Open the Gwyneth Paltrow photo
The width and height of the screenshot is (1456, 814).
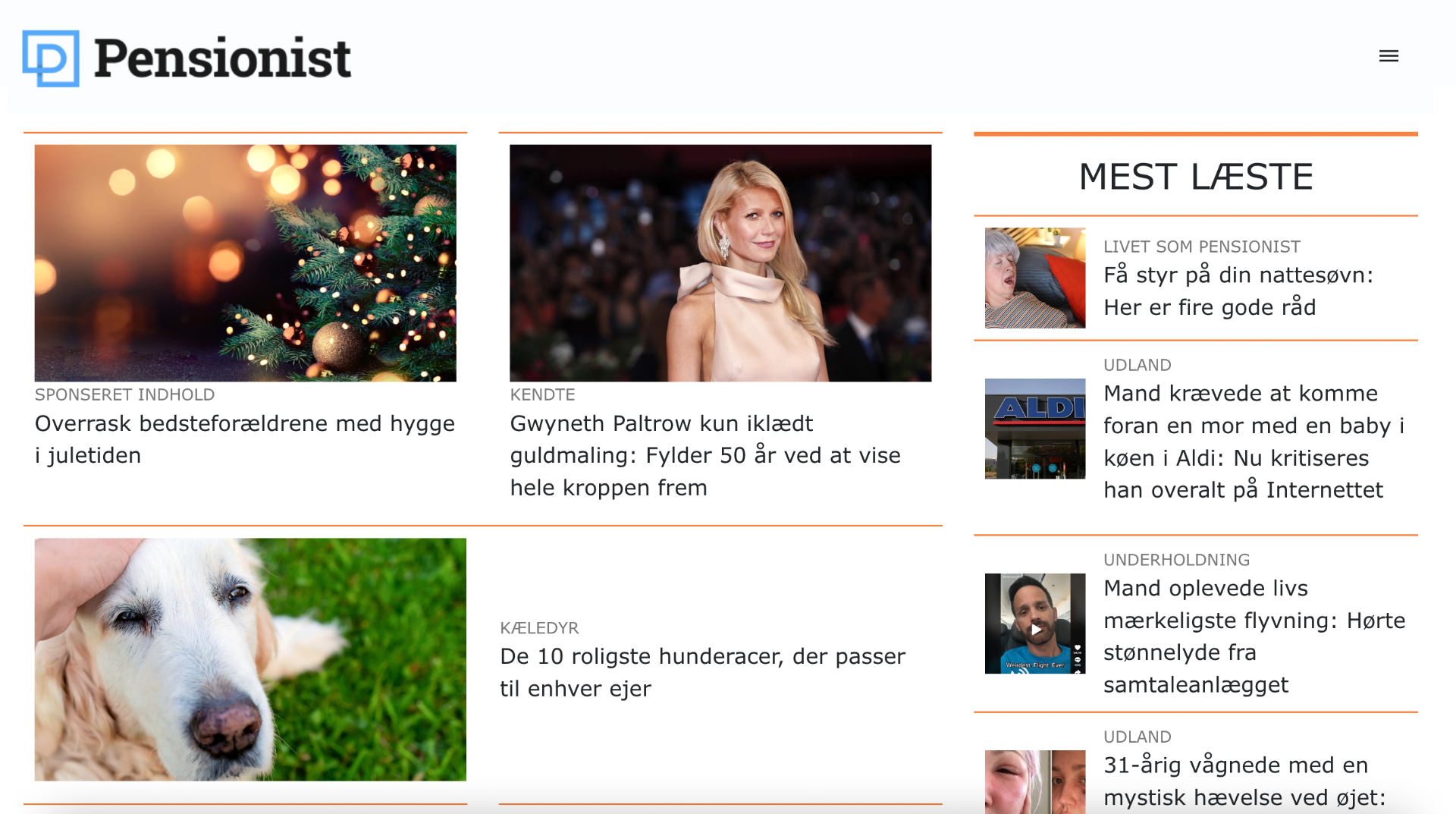pyautogui.click(x=720, y=263)
